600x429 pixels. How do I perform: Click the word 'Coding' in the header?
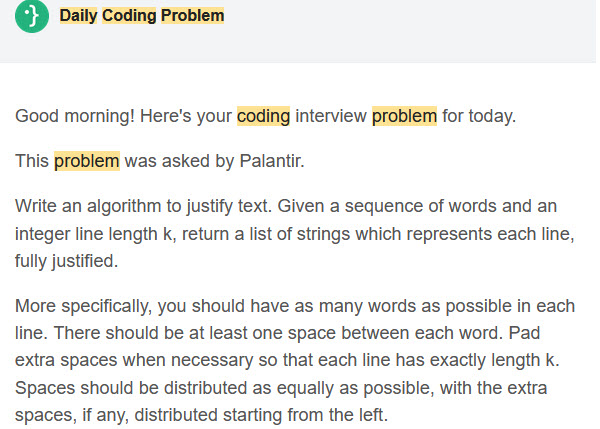pos(129,16)
